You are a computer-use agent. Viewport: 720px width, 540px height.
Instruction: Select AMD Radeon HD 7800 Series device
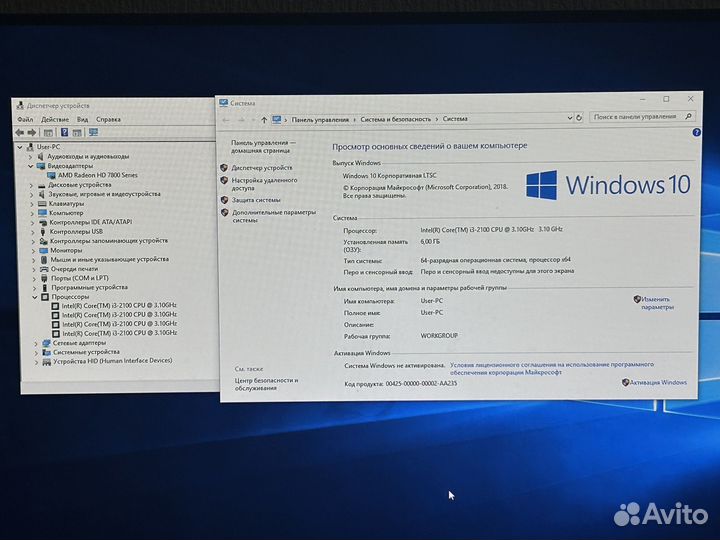point(97,175)
